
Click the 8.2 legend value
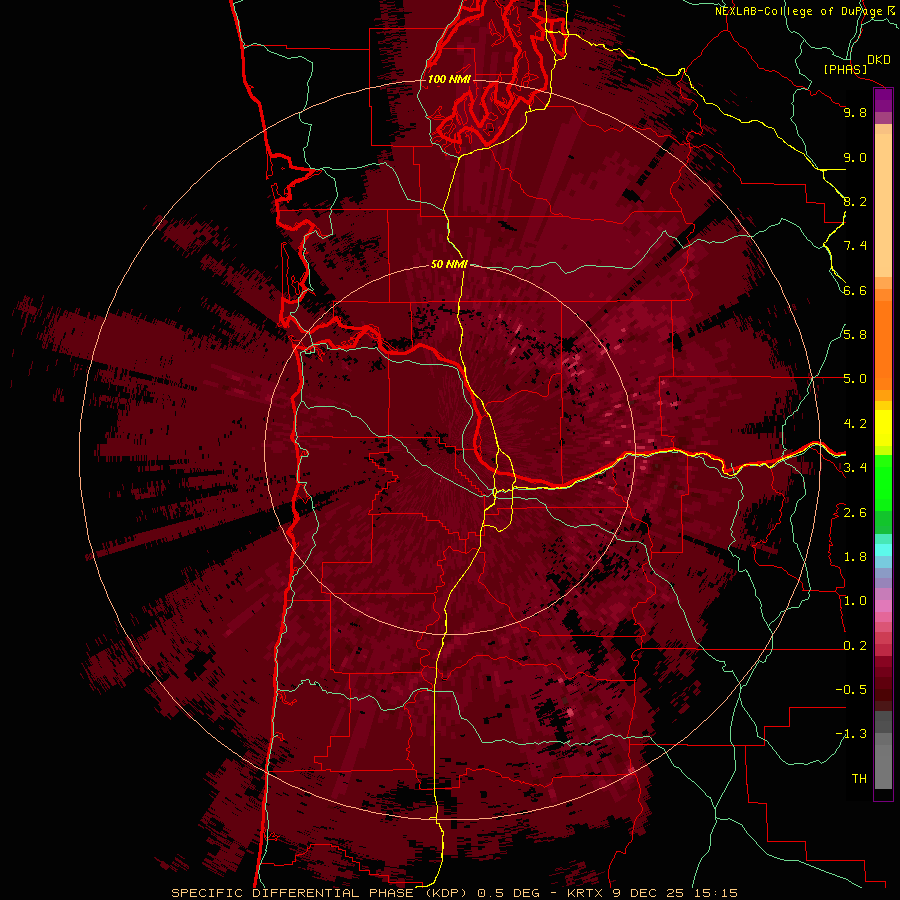(855, 201)
